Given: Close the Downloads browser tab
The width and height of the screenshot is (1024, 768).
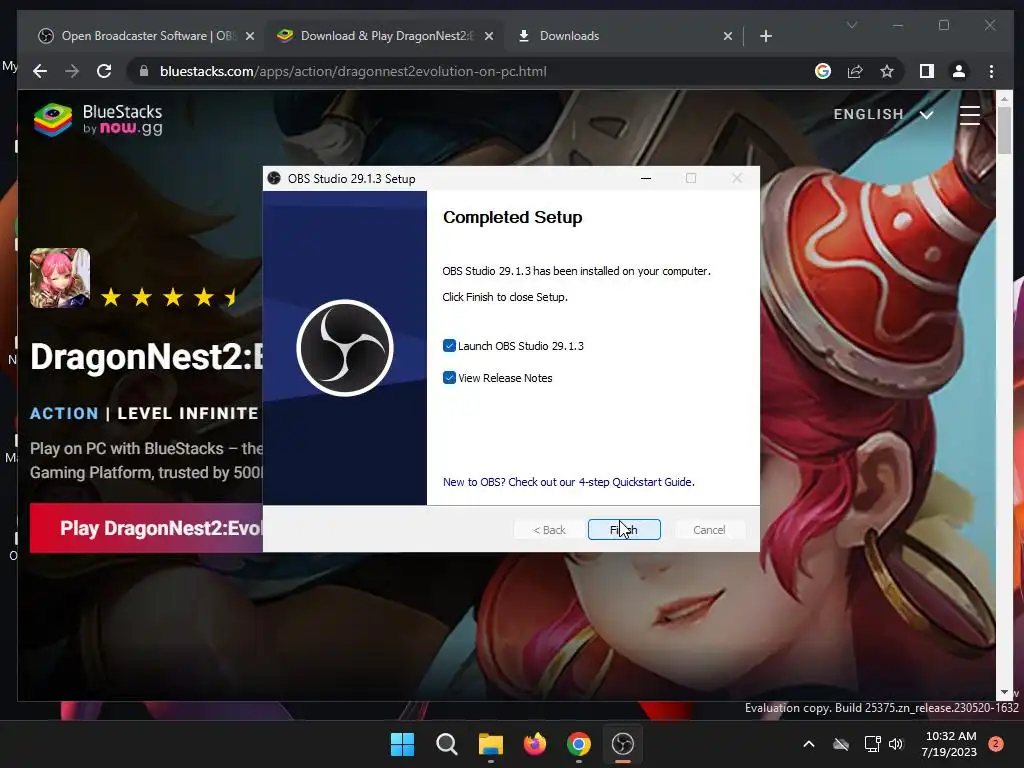Looking at the screenshot, I should [728, 36].
